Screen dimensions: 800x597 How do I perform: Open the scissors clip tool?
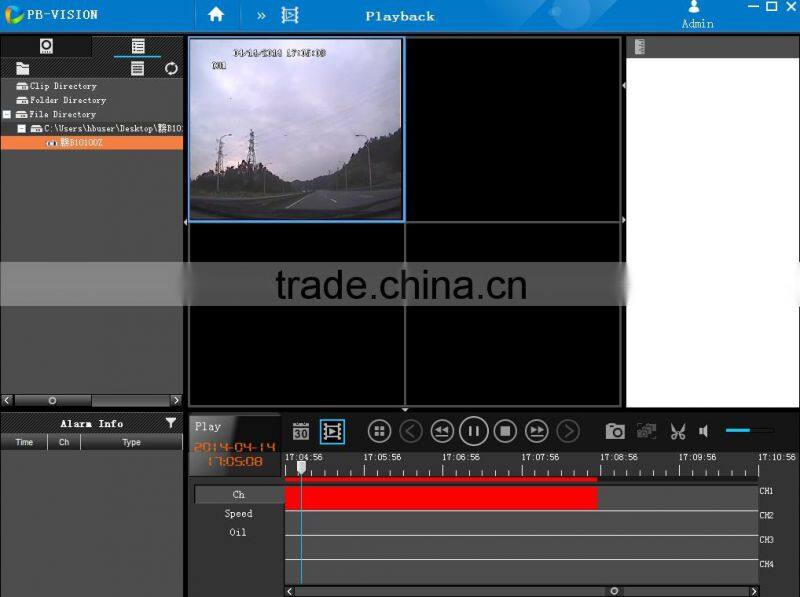(678, 431)
